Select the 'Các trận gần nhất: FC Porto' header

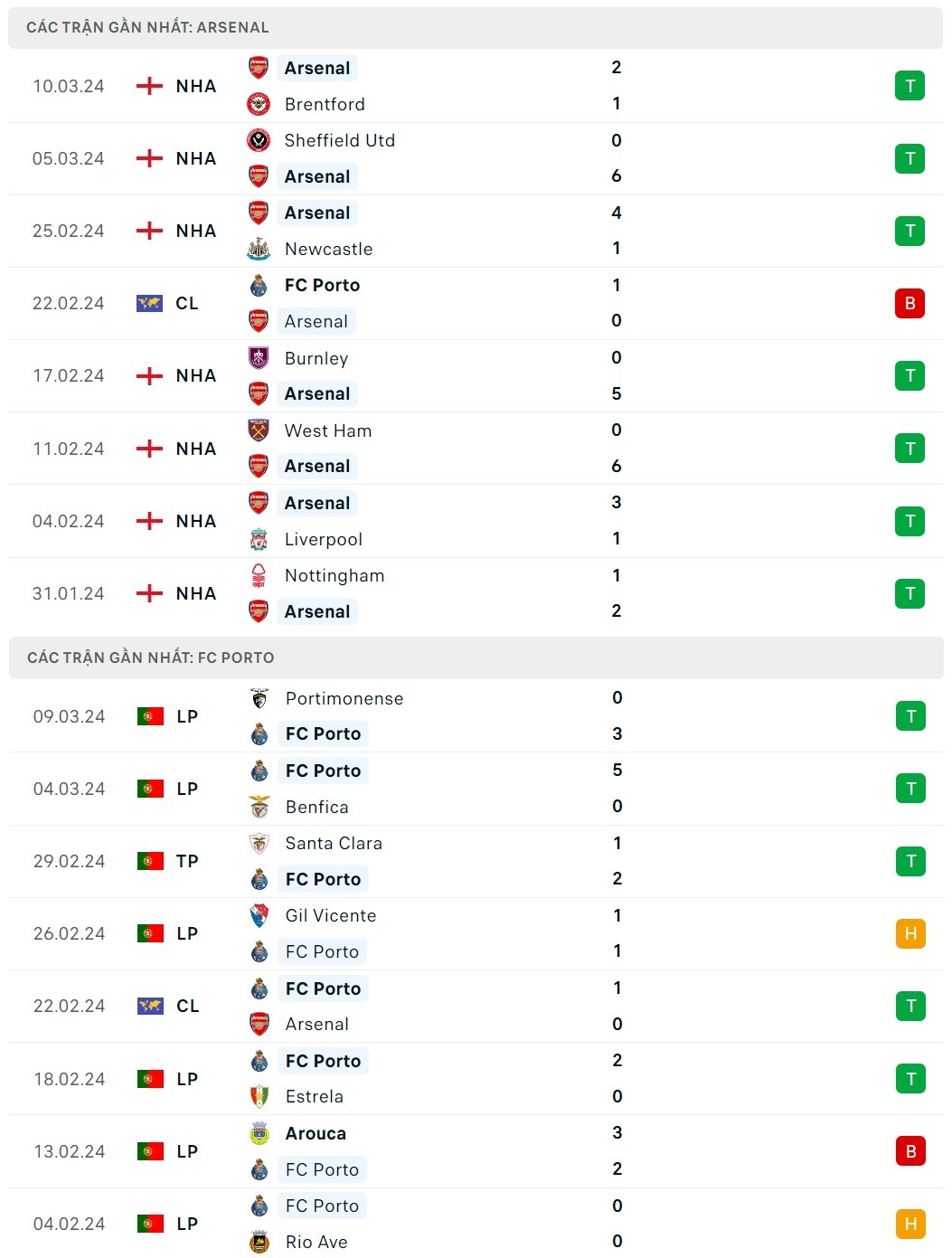pos(150,657)
